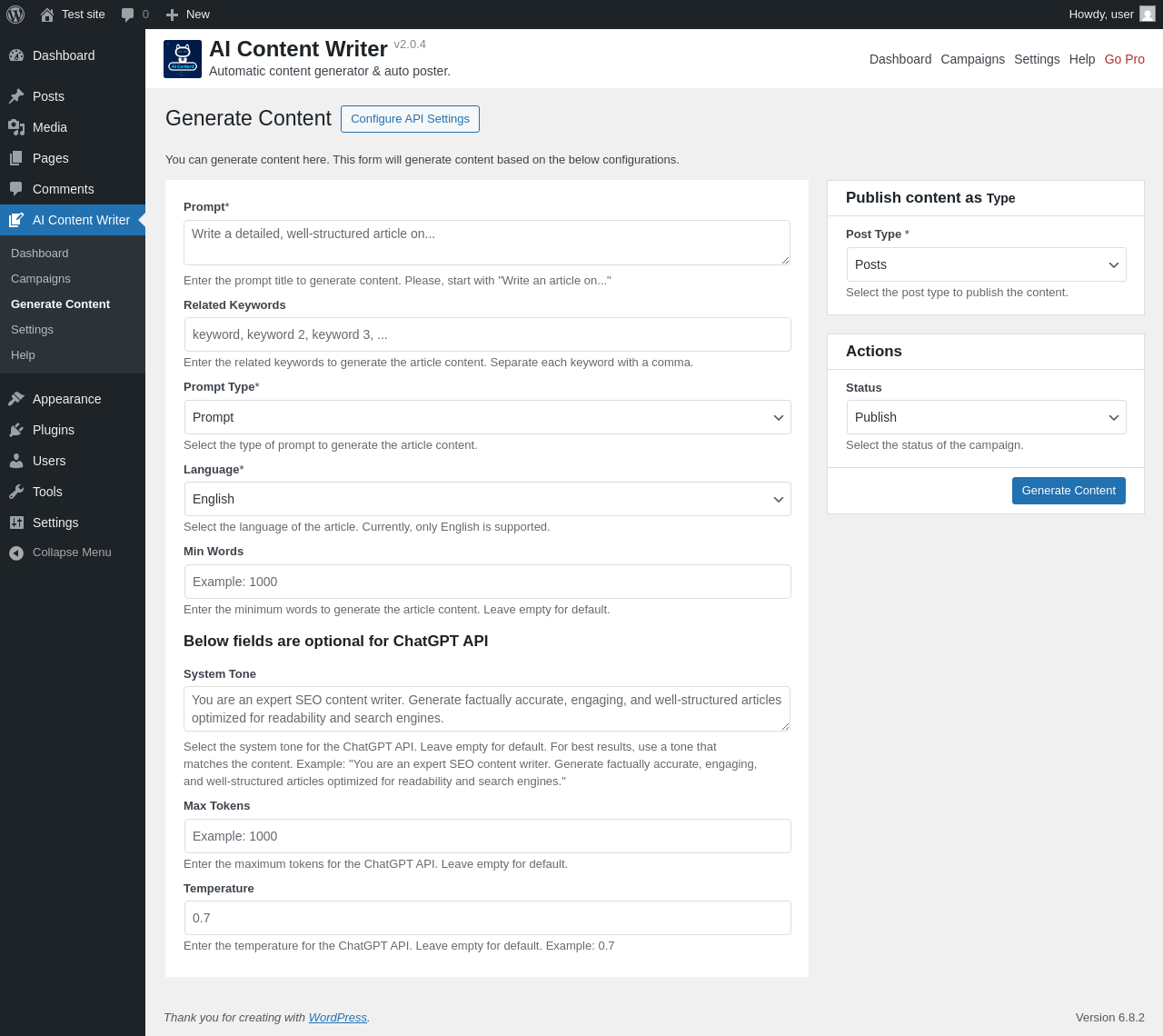Click the user avatar next to Howdy
Screen dimensions: 1163x1036
point(1148,15)
